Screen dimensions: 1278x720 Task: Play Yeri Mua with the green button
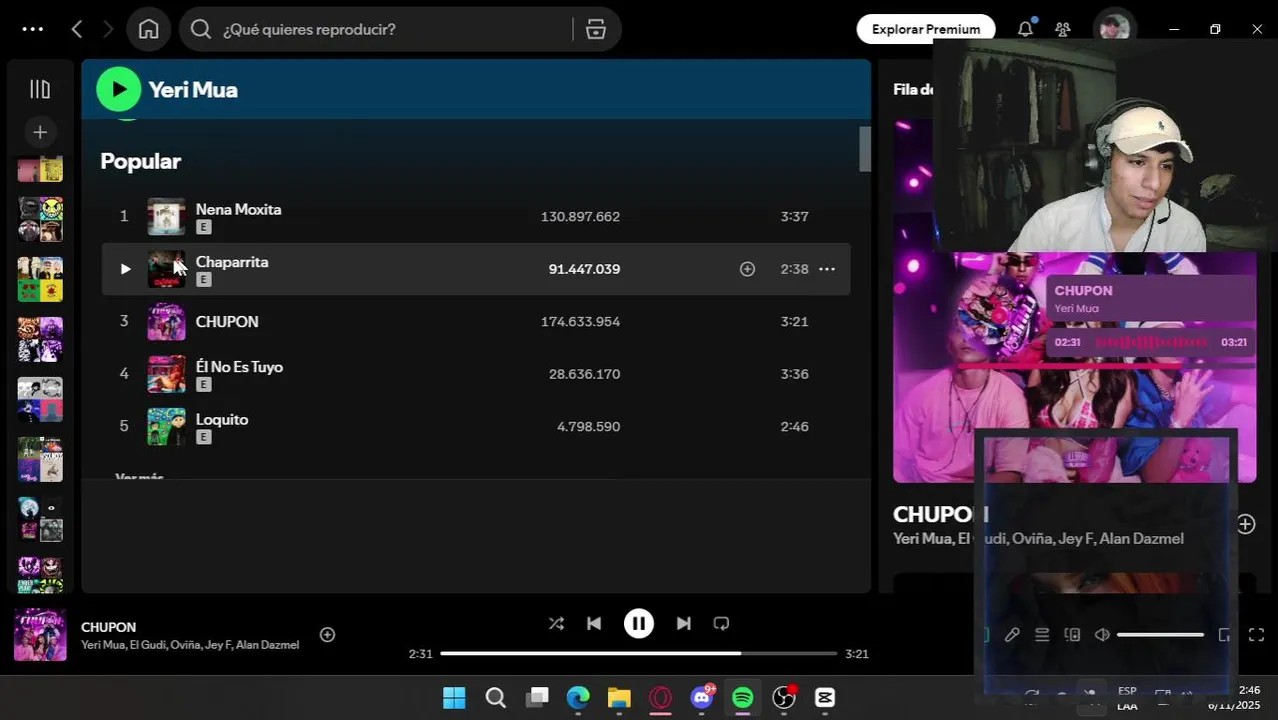pos(119,89)
